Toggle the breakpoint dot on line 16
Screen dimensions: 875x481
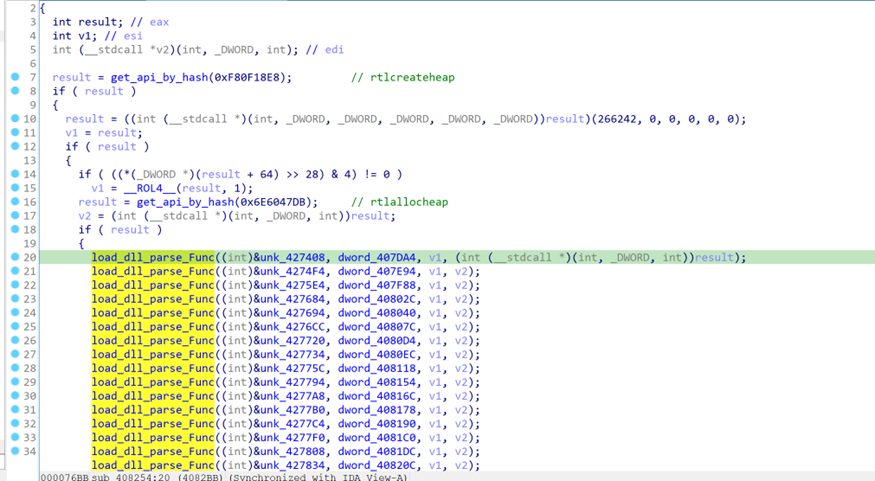15,202
